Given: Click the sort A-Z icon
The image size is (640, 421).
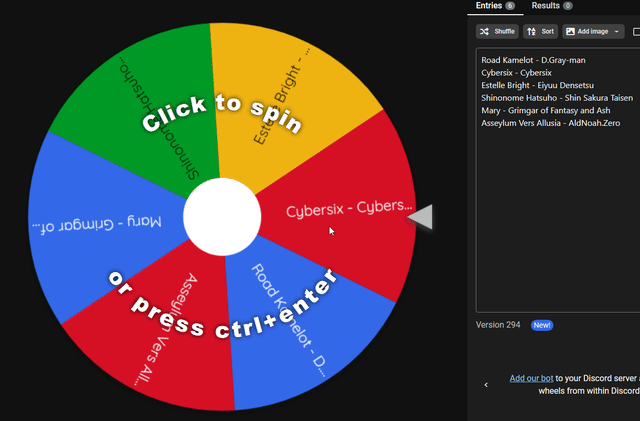Looking at the screenshot, I should click(531, 31).
